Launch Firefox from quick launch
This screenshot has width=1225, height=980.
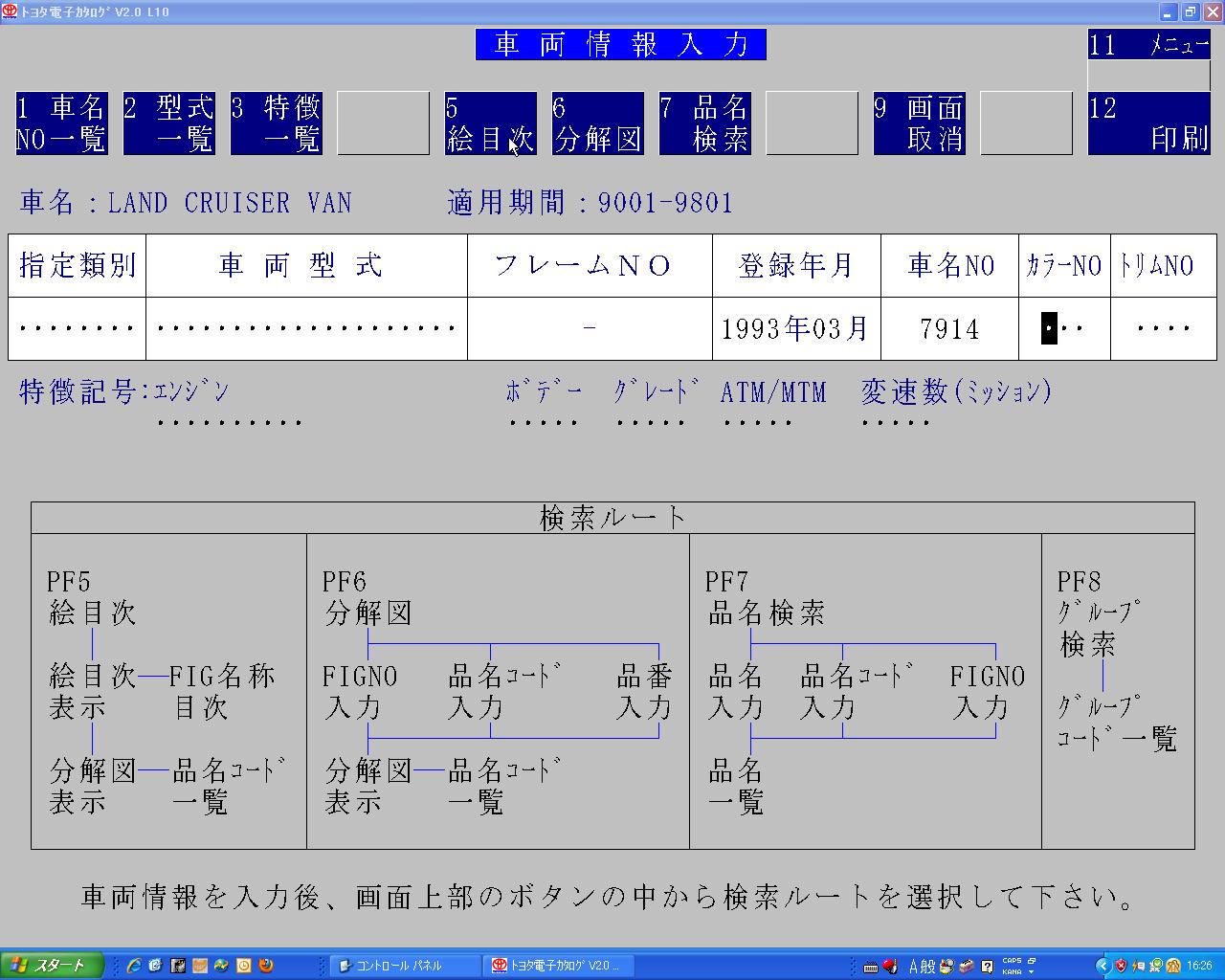[266, 966]
